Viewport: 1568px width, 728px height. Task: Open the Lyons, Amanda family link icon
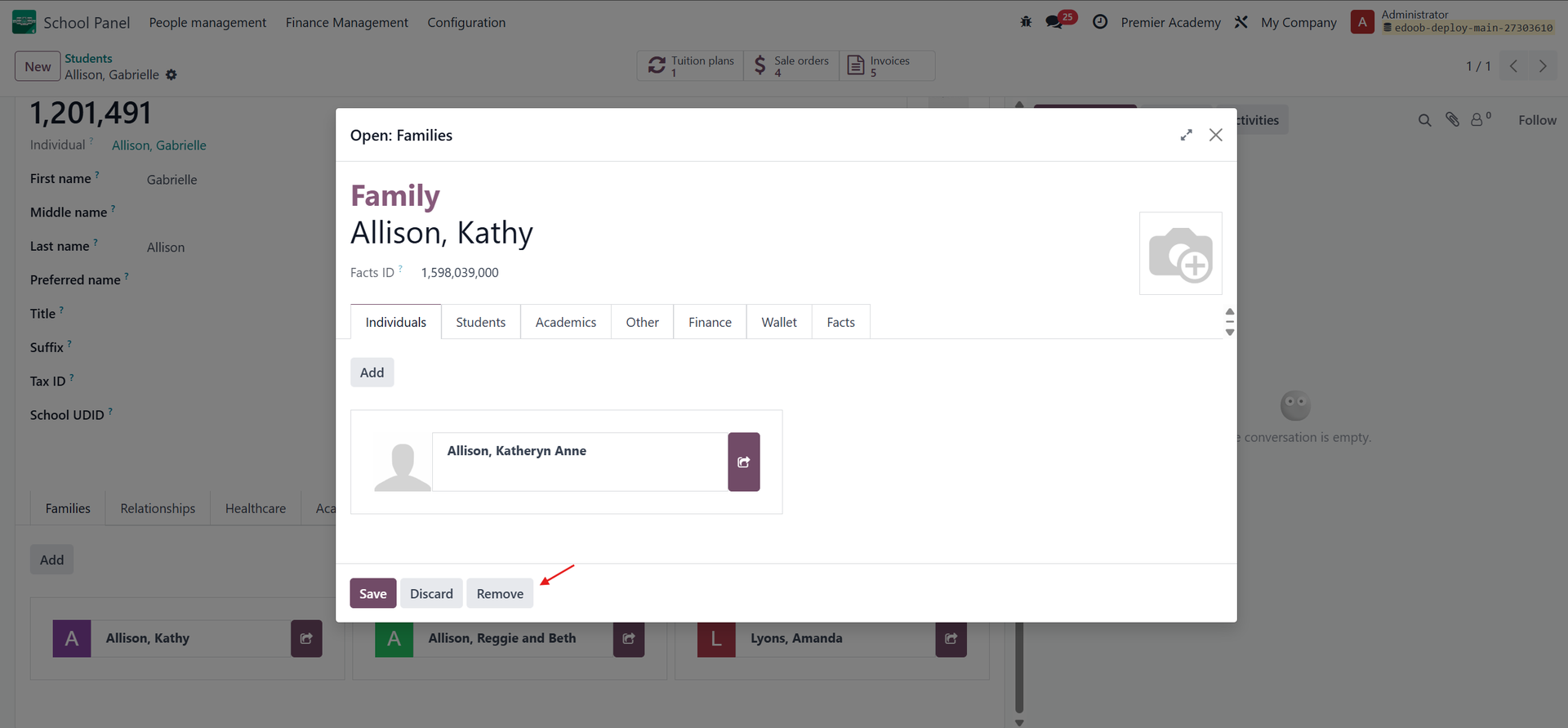click(x=951, y=638)
